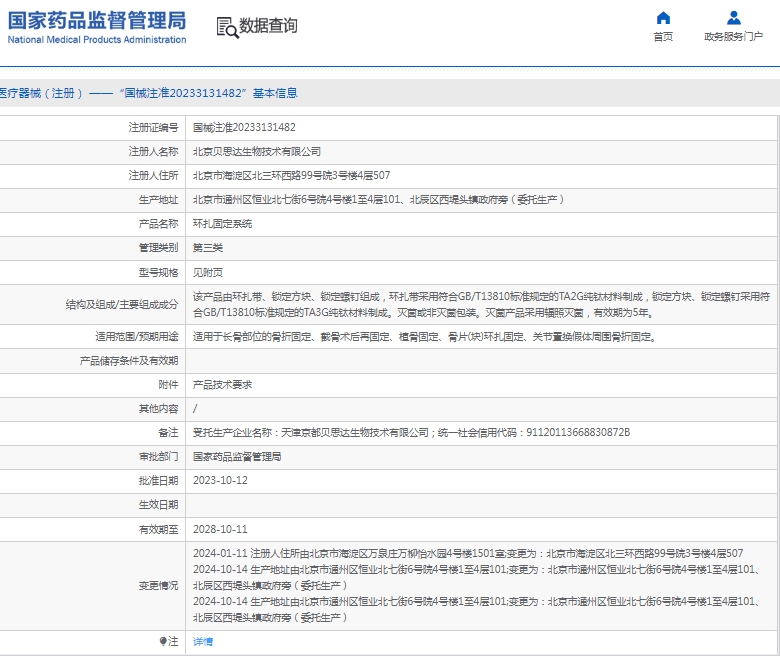Image resolution: width=780 pixels, height=659 pixels.
Task: Select management class value 第三类
Action: [208, 247]
